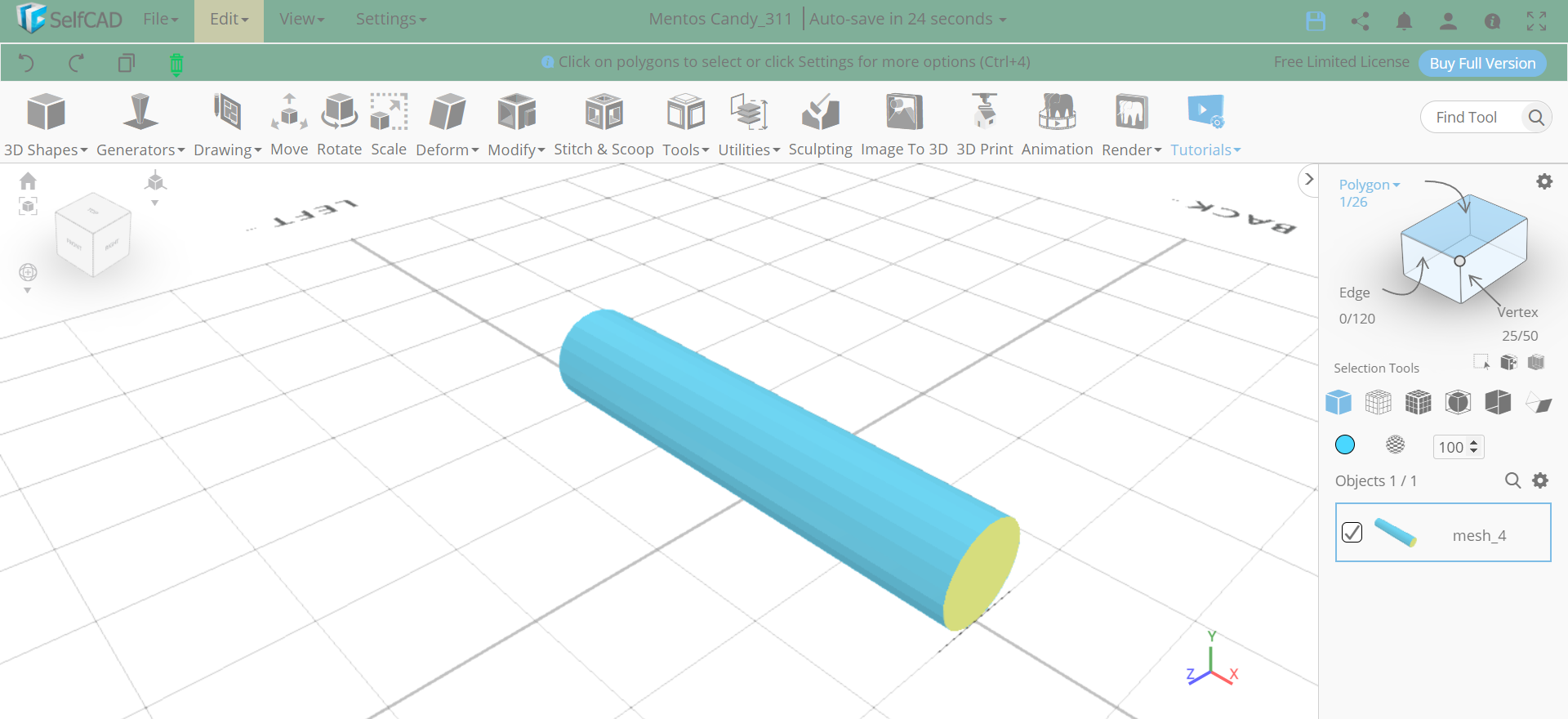
Task: Open the View menu
Action: (301, 19)
